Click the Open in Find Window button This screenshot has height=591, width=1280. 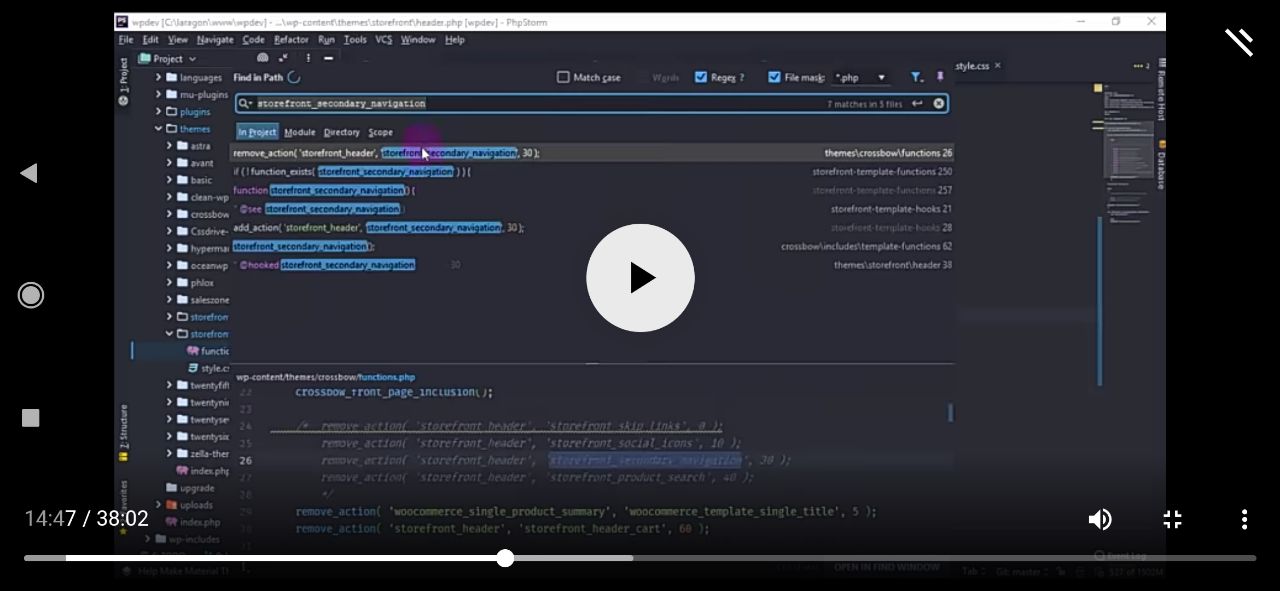point(887,567)
